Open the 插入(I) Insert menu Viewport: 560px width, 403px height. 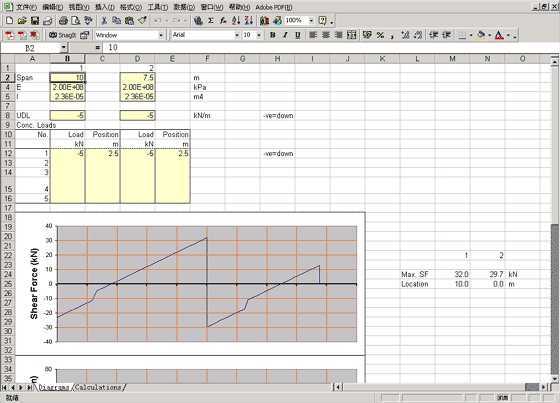click(105, 7)
